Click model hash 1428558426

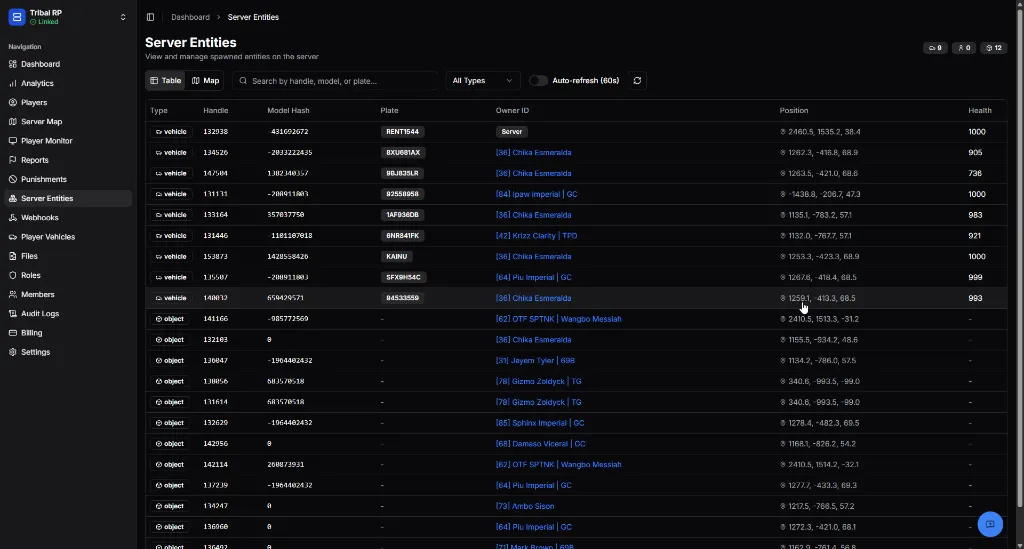click(287, 257)
